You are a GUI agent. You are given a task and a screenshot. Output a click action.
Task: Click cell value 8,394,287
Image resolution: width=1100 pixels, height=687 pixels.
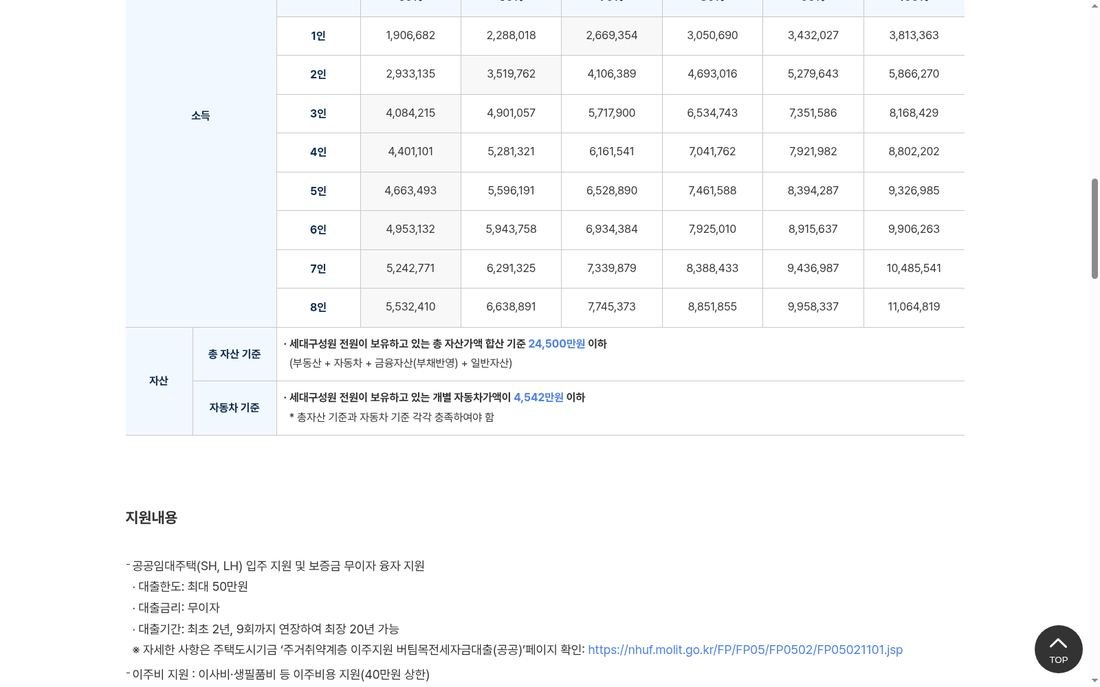click(813, 191)
